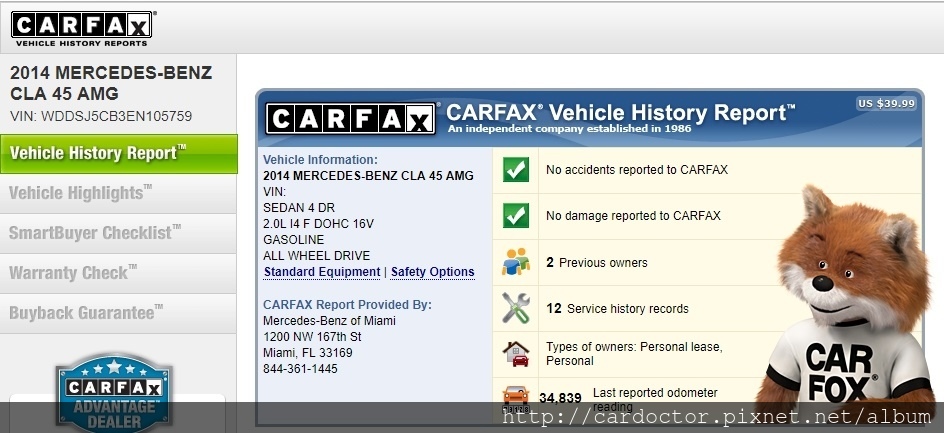Image resolution: width=944 pixels, height=433 pixels.
Task: Click 'Mercedes-Benz of Miami' dealer name
Action: click(x=329, y=321)
